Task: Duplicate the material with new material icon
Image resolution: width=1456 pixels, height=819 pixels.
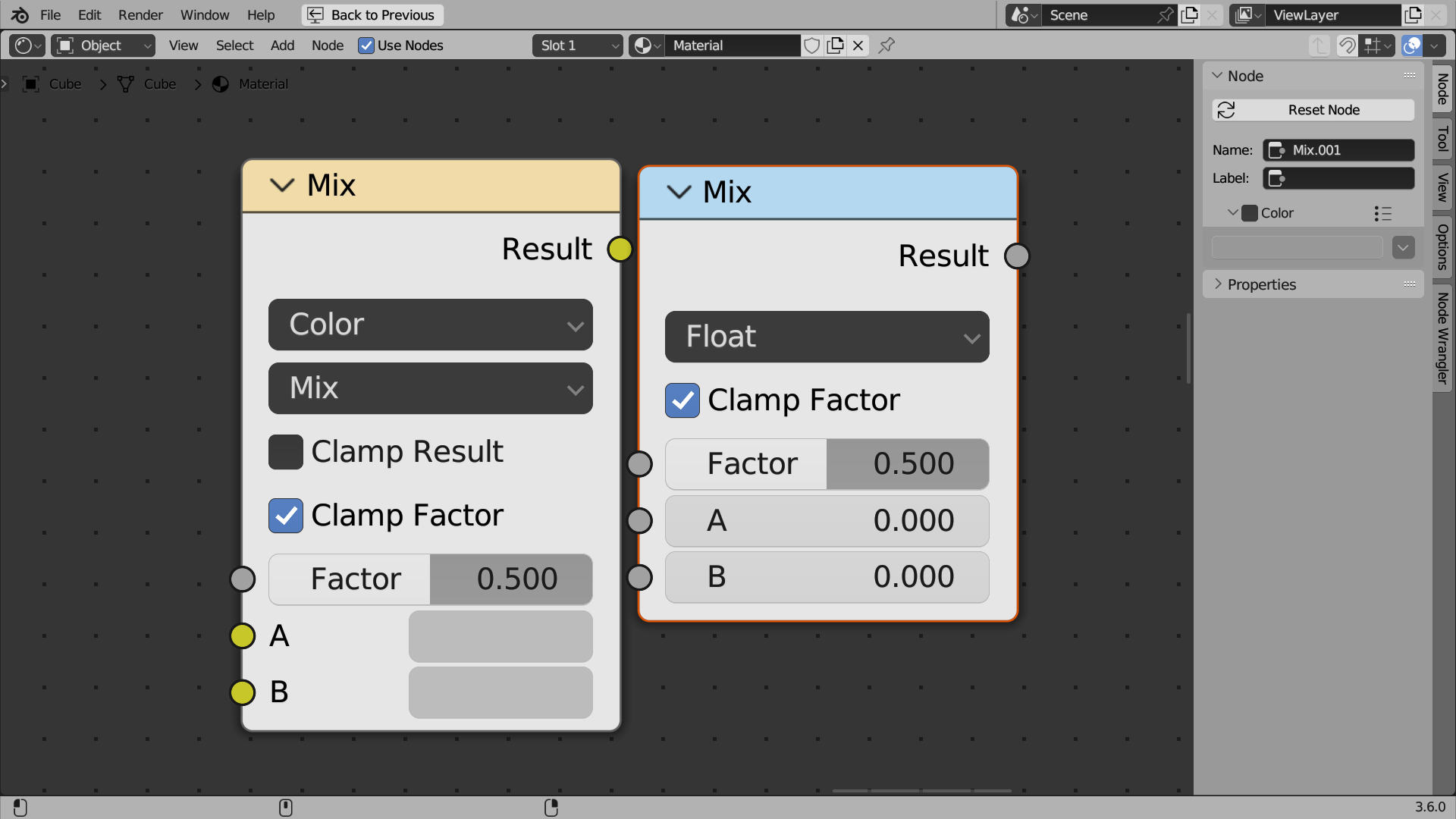Action: 835,45
